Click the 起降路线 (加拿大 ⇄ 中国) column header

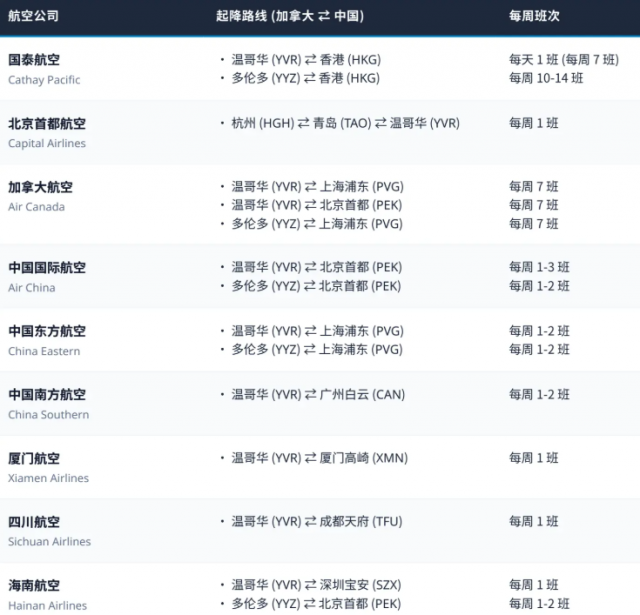pyautogui.click(x=289, y=16)
